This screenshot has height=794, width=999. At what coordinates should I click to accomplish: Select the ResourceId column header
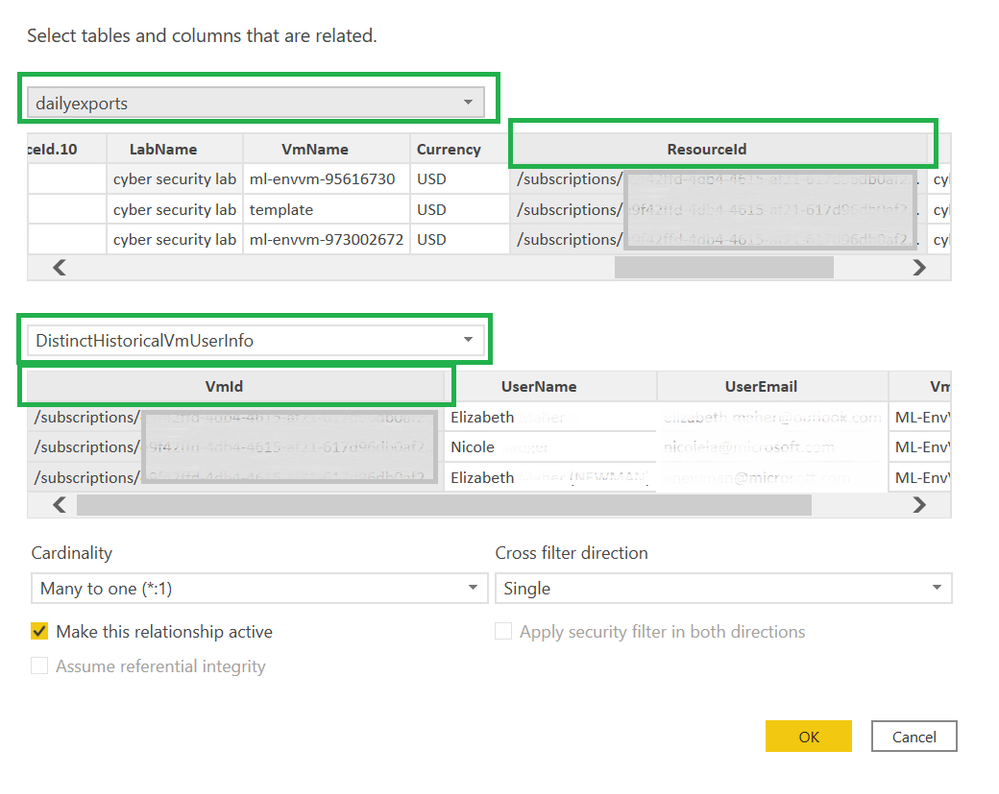pyautogui.click(x=707, y=149)
